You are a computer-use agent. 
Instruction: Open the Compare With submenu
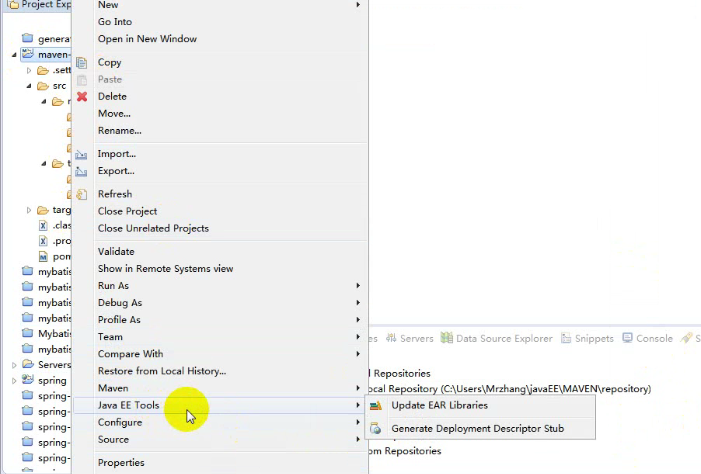[x=220, y=354]
